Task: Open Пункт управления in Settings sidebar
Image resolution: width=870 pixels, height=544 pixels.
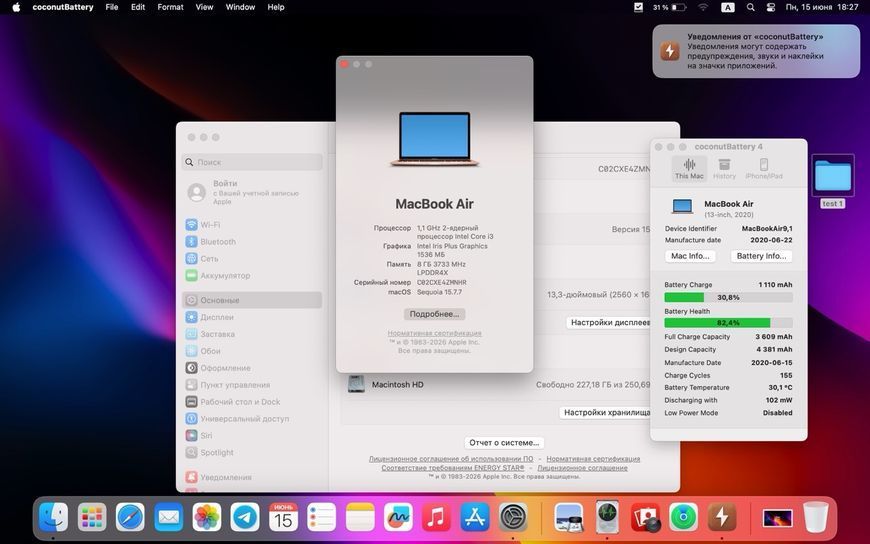Action: click(252, 385)
